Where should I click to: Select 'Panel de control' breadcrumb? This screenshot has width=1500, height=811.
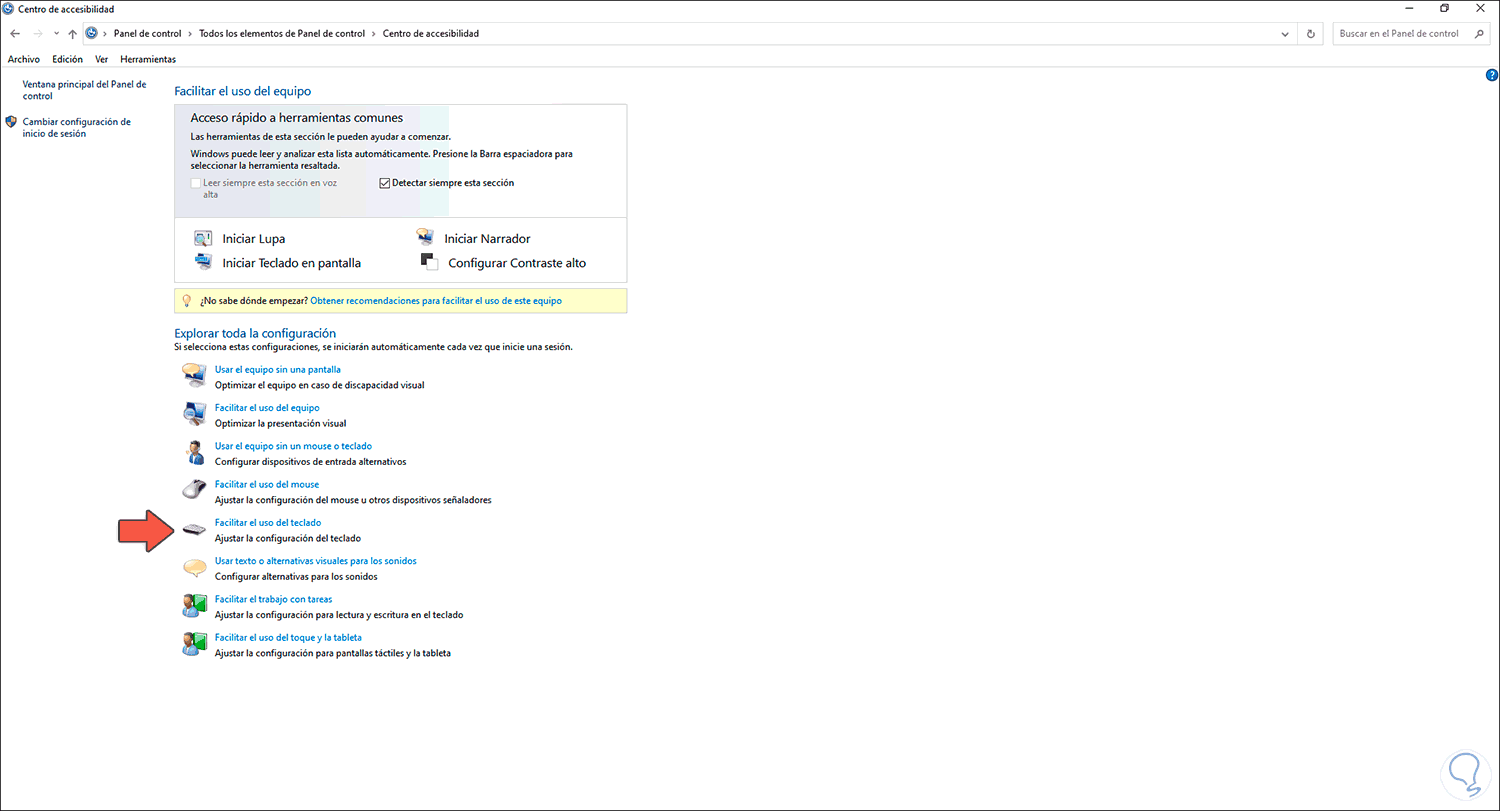point(147,33)
